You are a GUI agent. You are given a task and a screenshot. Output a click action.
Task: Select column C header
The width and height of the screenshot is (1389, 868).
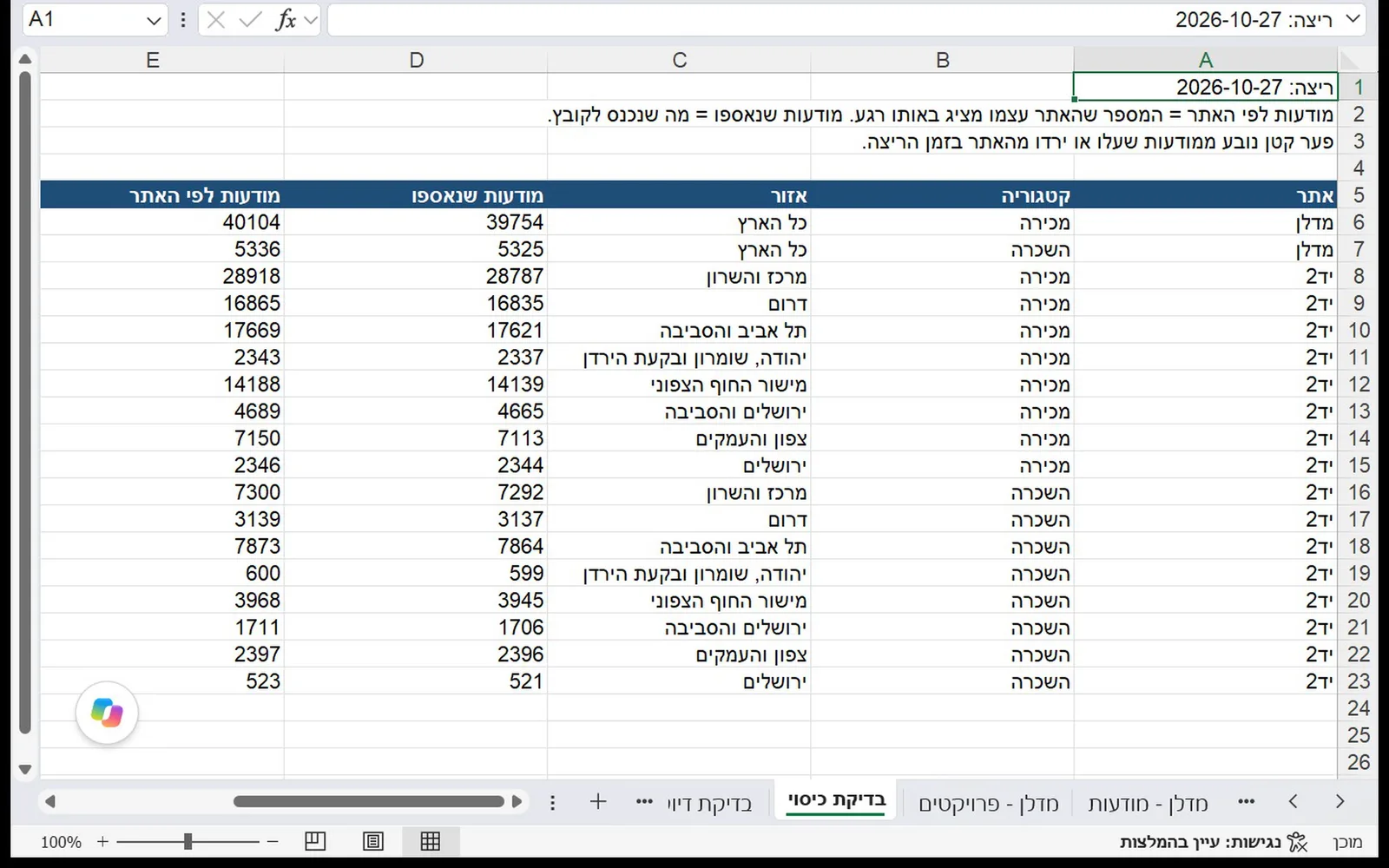[679, 60]
